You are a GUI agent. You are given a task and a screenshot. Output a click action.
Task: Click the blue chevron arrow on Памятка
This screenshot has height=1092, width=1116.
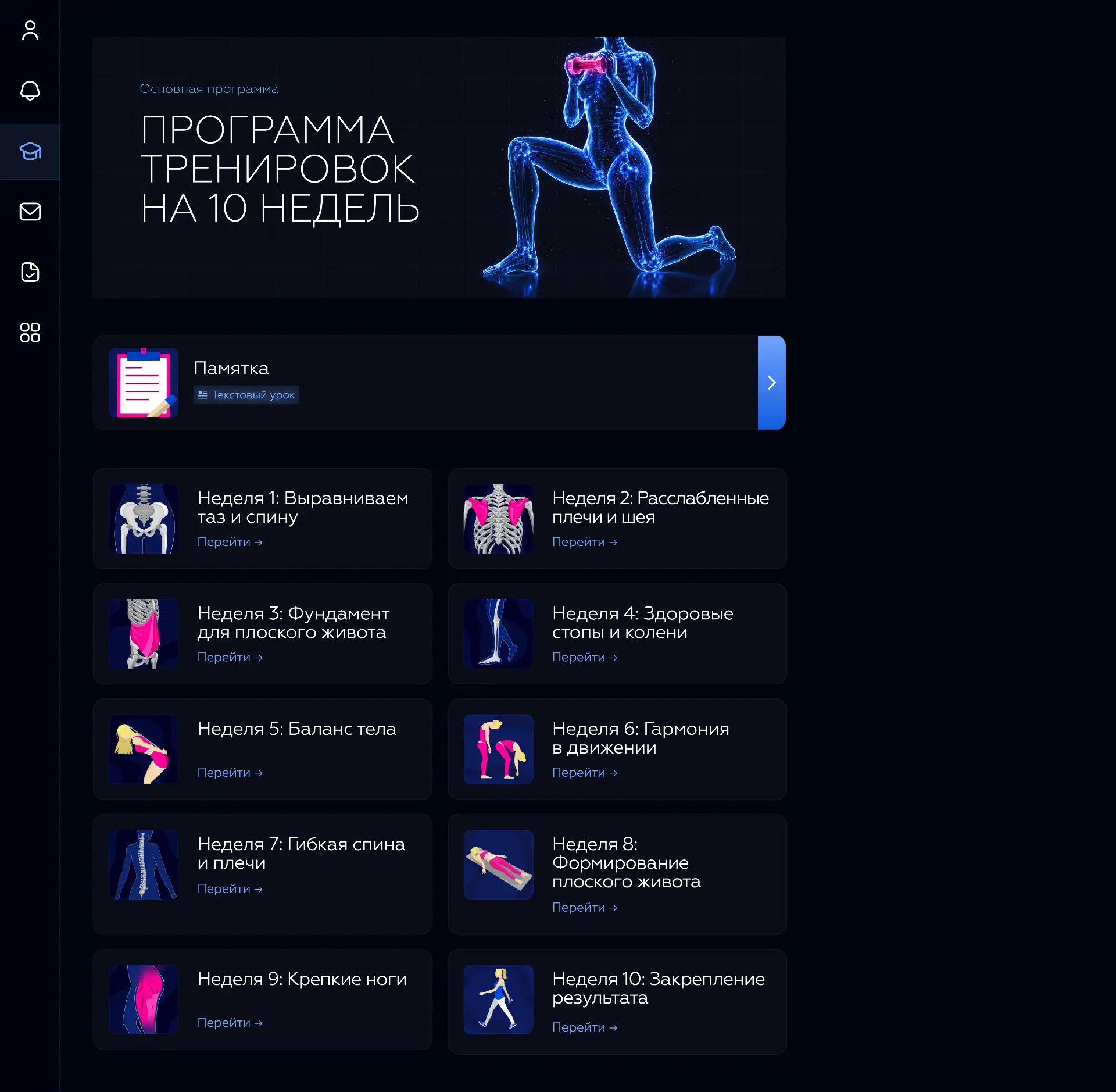pyautogui.click(x=772, y=383)
